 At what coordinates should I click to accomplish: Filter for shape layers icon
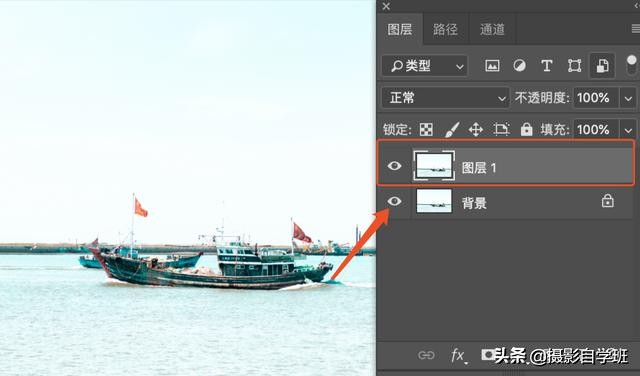click(574, 66)
